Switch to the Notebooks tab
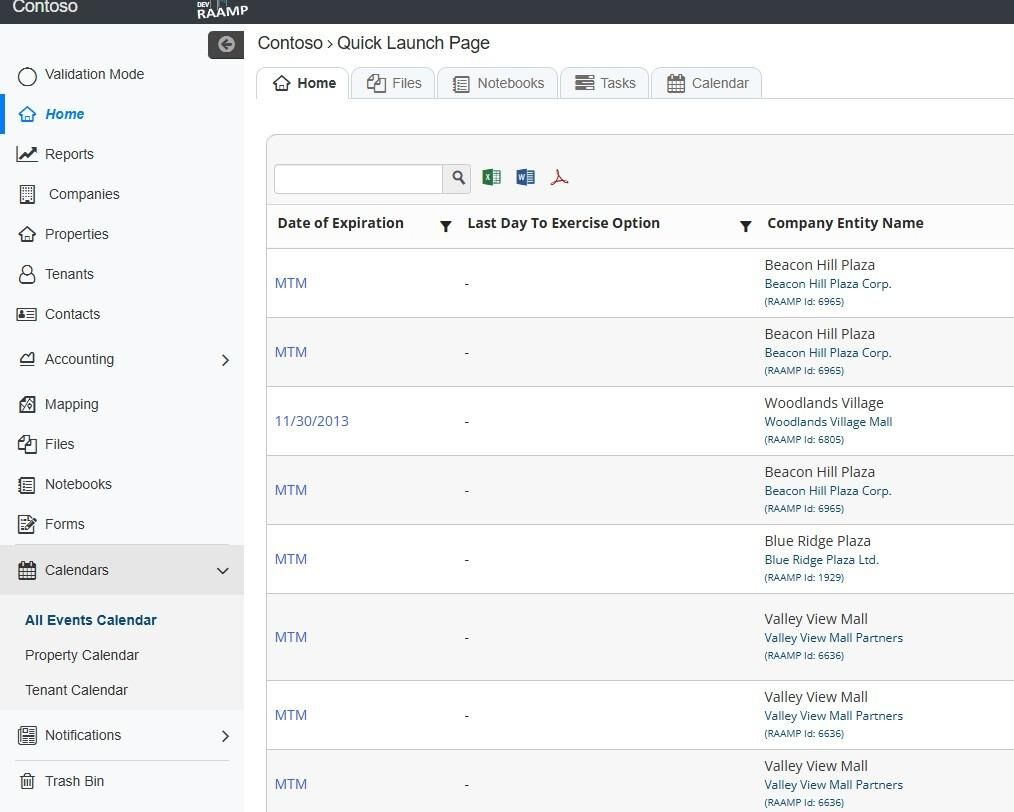Viewport: 1014px width, 812px height. [498, 83]
